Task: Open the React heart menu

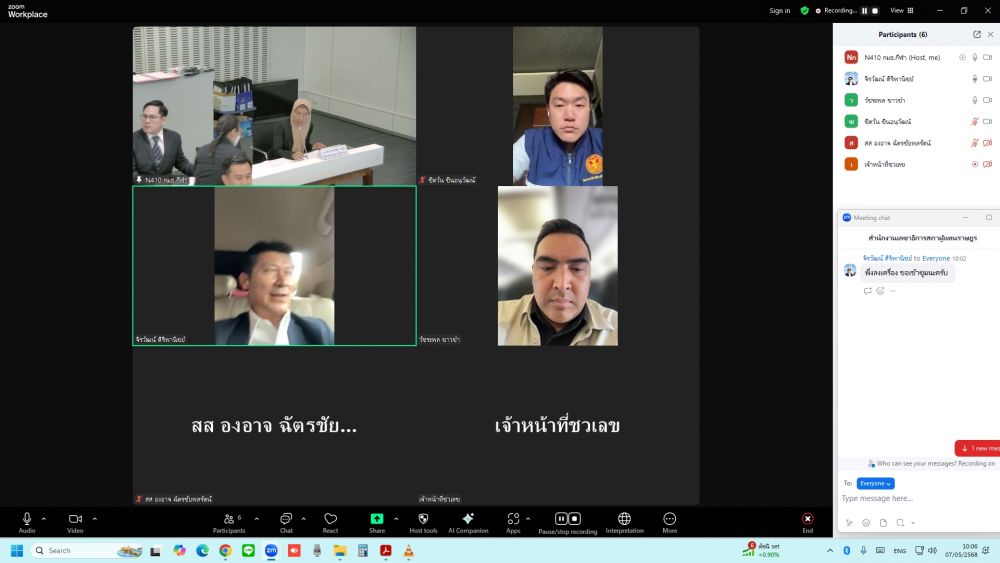Action: click(x=330, y=522)
